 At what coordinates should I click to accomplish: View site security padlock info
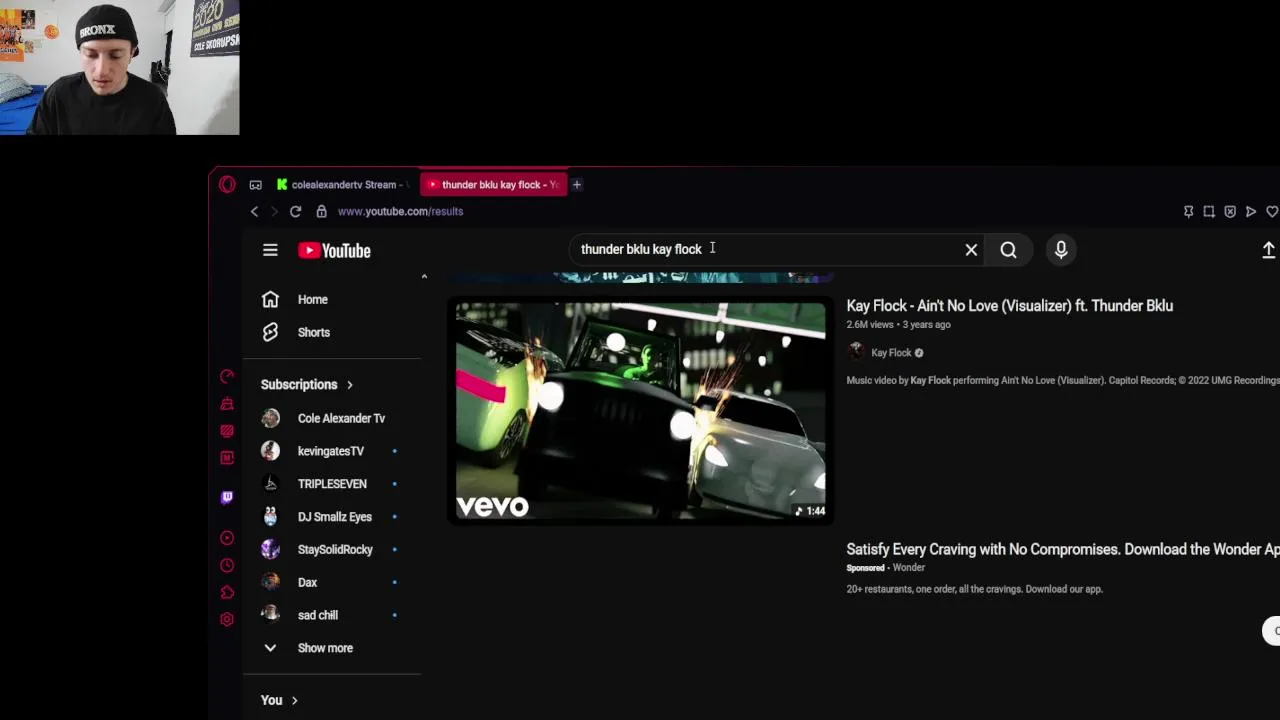click(321, 211)
